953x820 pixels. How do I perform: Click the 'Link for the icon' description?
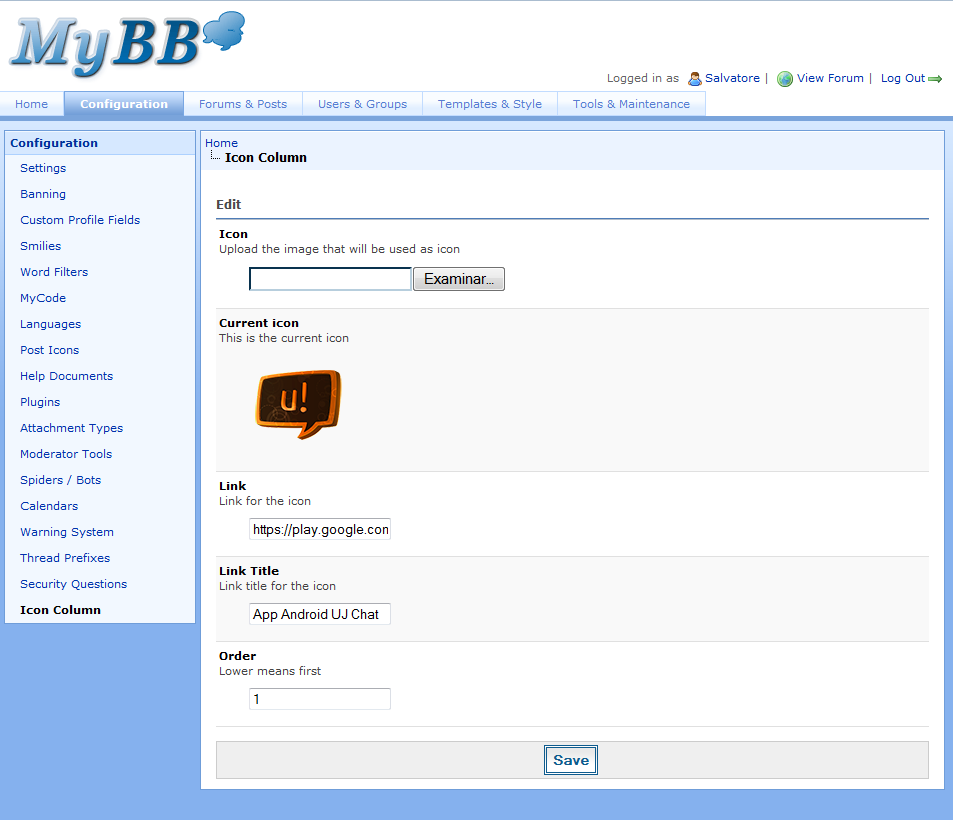click(265, 501)
